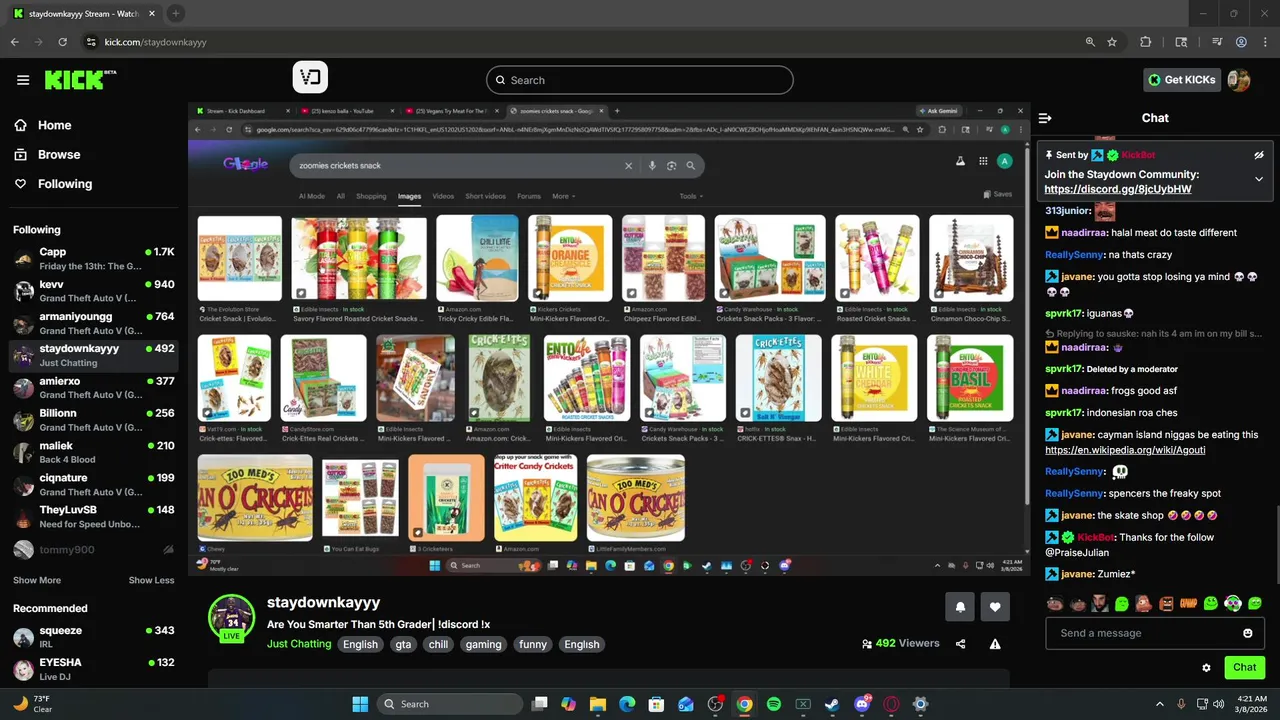
Task: Open armaniyoungg's channel in Following list
Action: (94, 323)
